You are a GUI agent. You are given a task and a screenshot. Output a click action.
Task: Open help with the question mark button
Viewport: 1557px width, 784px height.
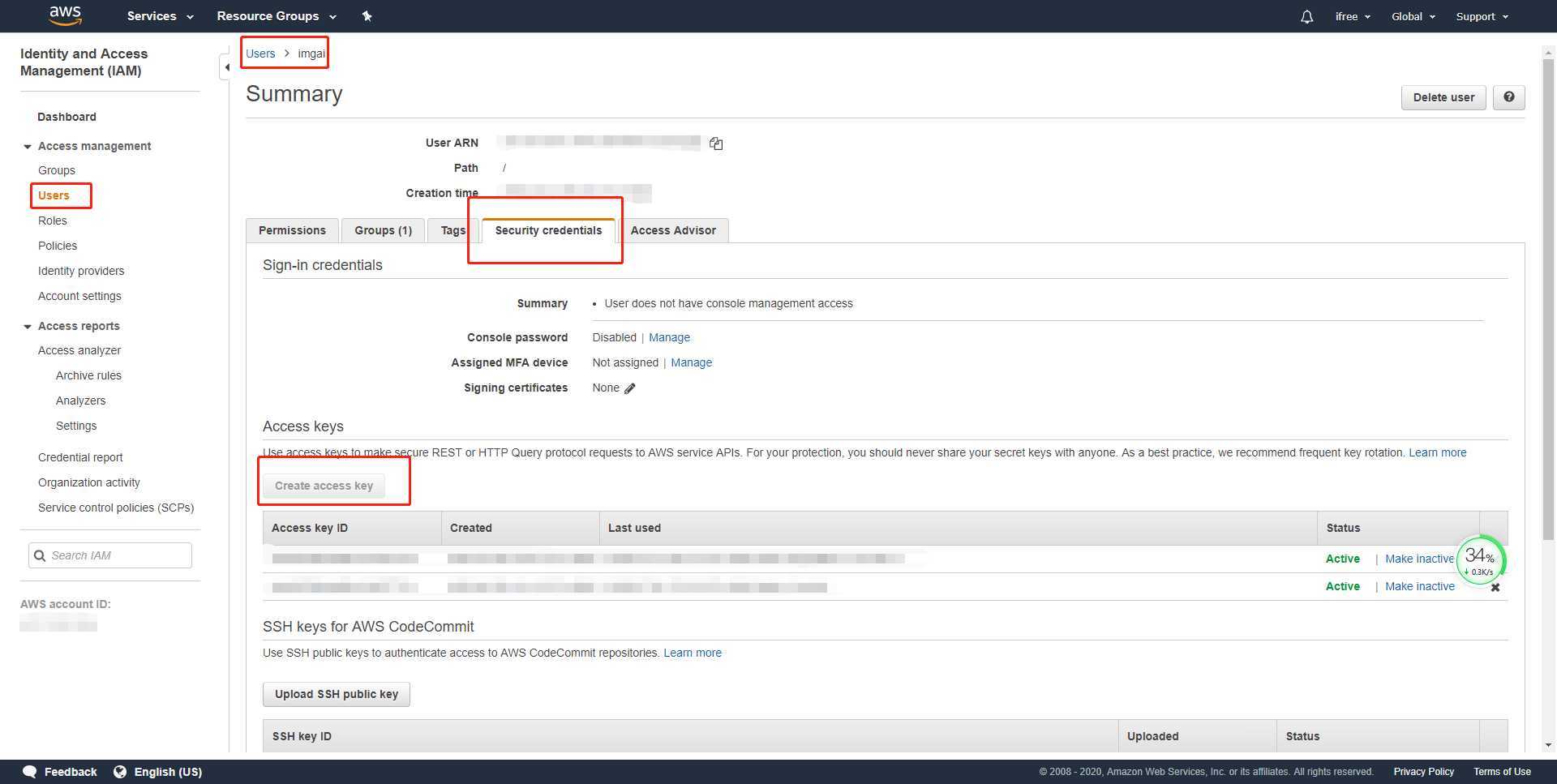coord(1508,97)
